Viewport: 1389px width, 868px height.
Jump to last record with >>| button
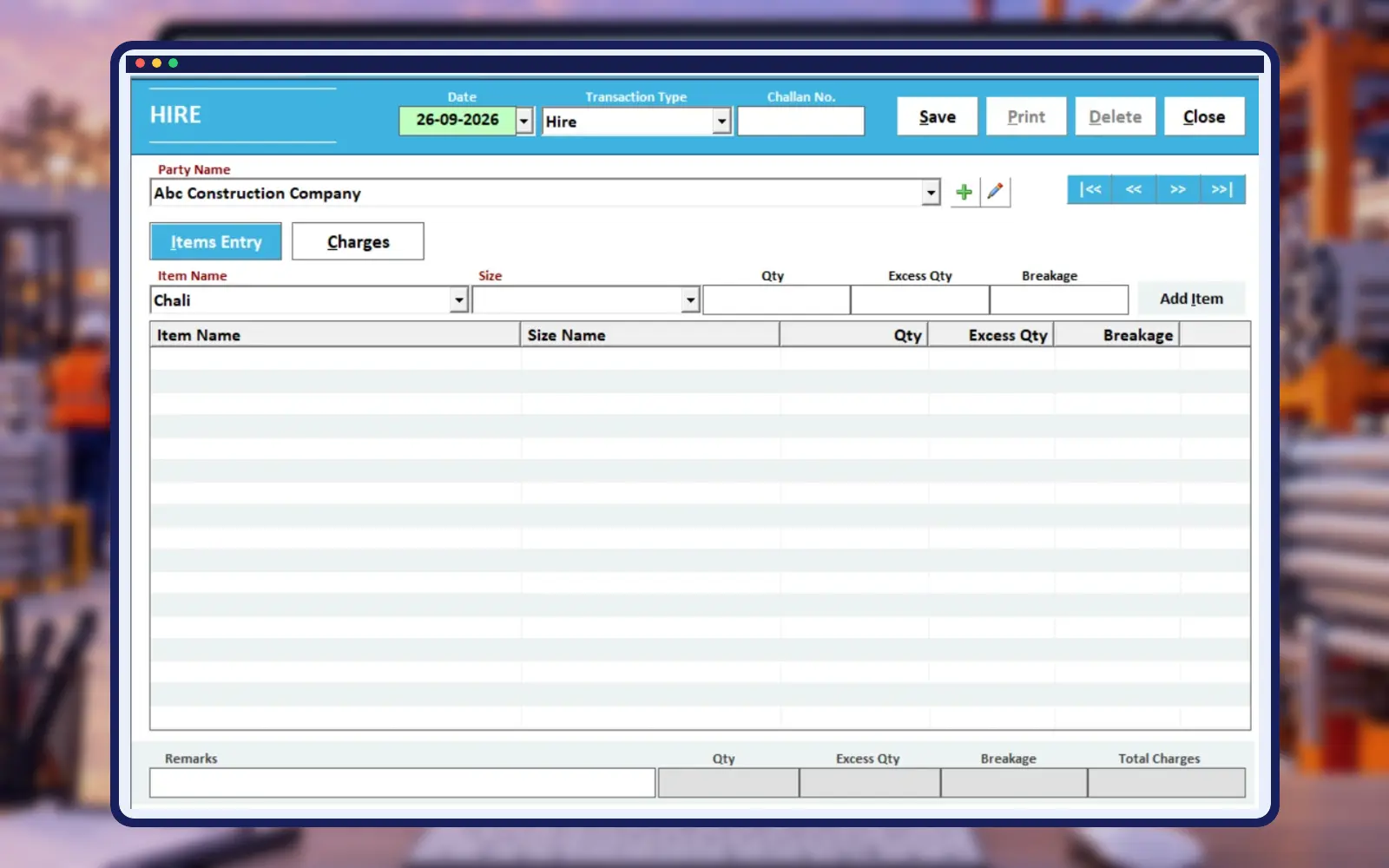pyautogui.click(x=1222, y=189)
